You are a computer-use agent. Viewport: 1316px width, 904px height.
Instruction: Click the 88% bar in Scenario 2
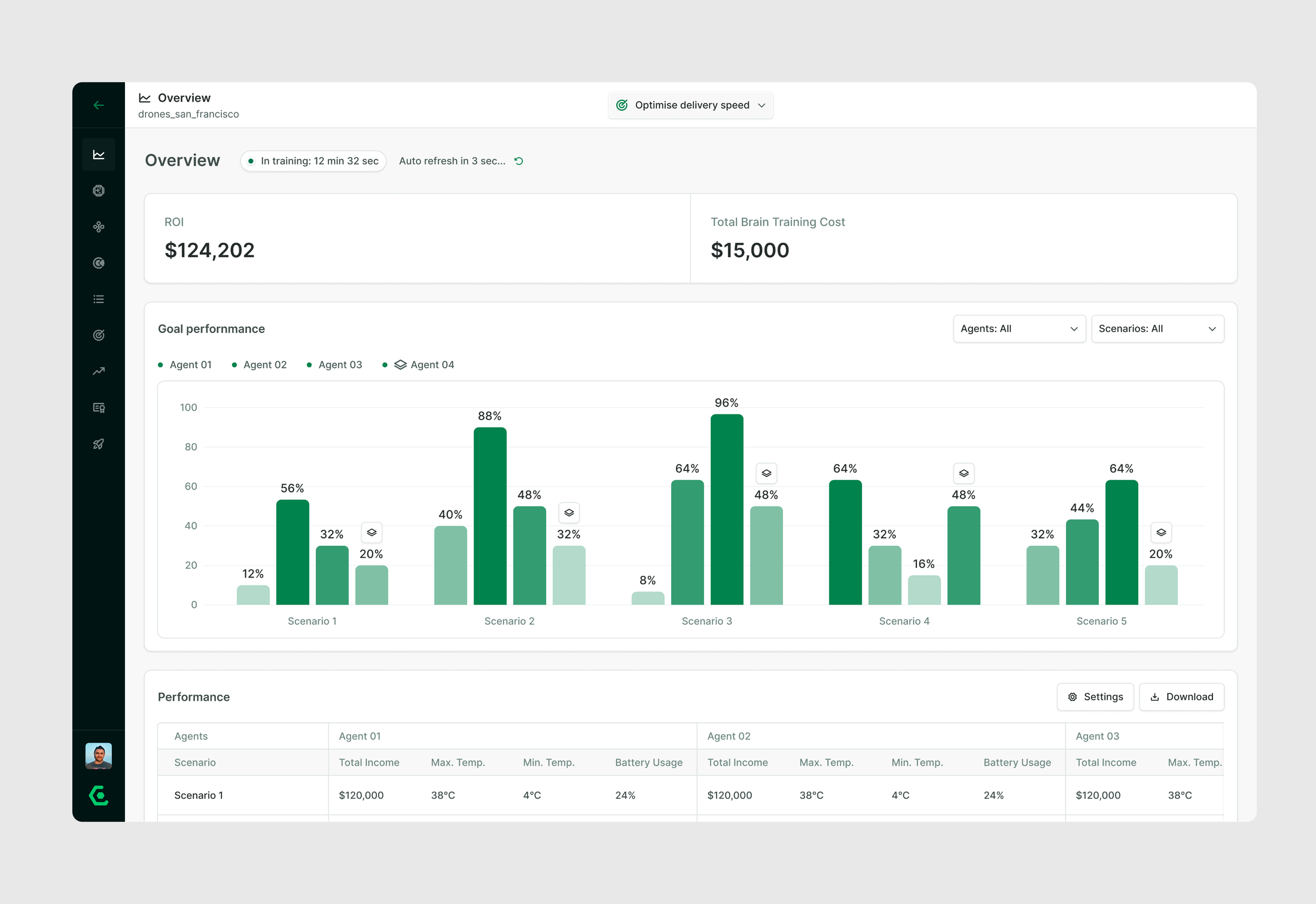[490, 516]
